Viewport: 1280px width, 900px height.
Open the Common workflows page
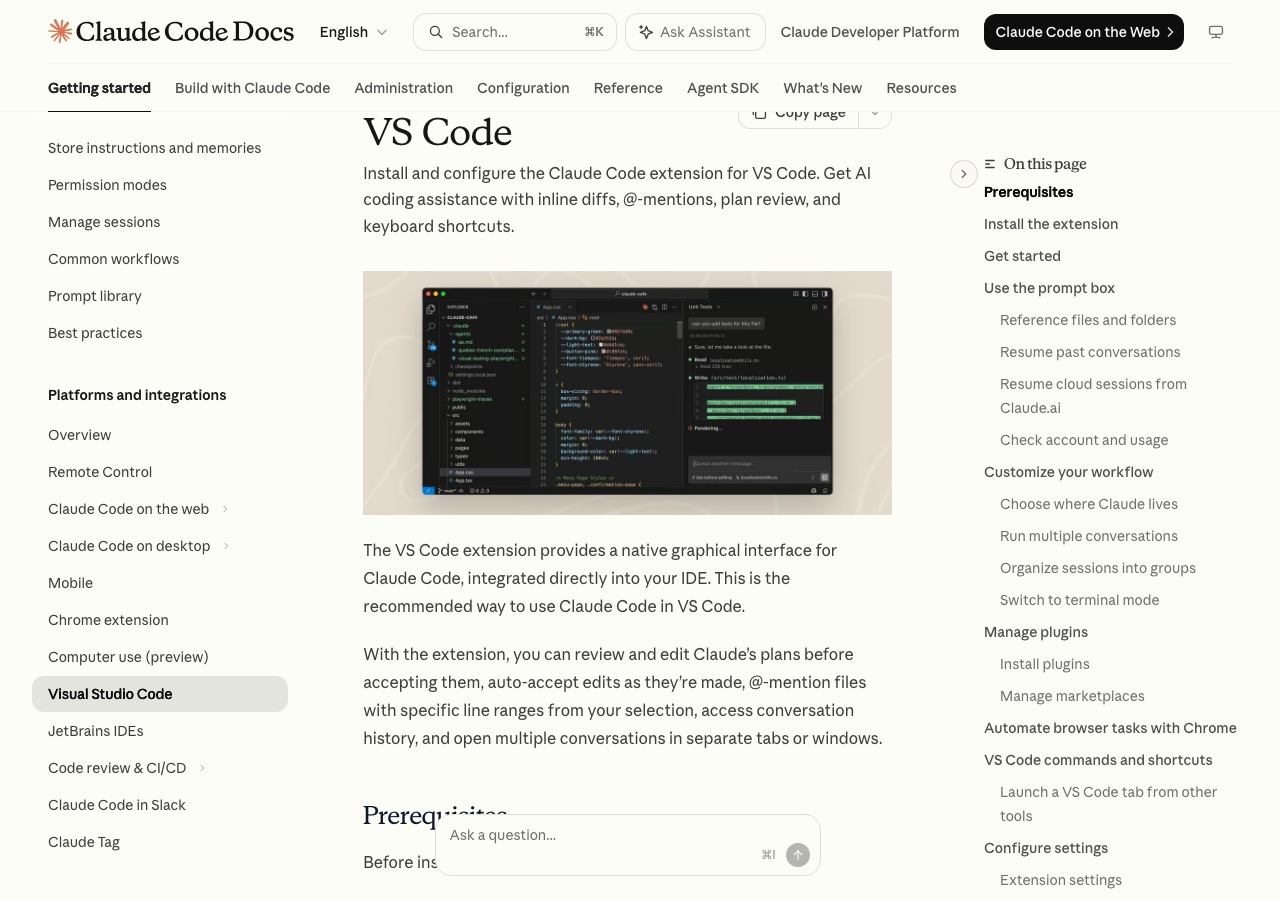point(113,259)
